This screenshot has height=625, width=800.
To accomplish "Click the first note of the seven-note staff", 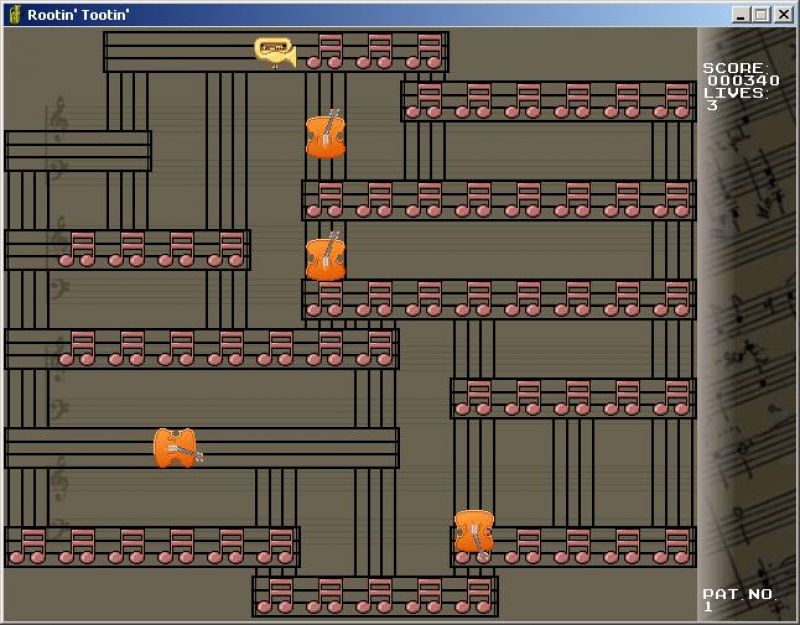I will click(x=77, y=348).
